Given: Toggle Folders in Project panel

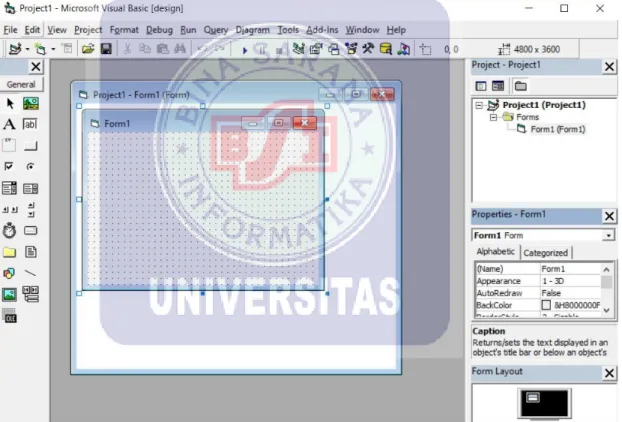Looking at the screenshot, I should click(520, 86).
